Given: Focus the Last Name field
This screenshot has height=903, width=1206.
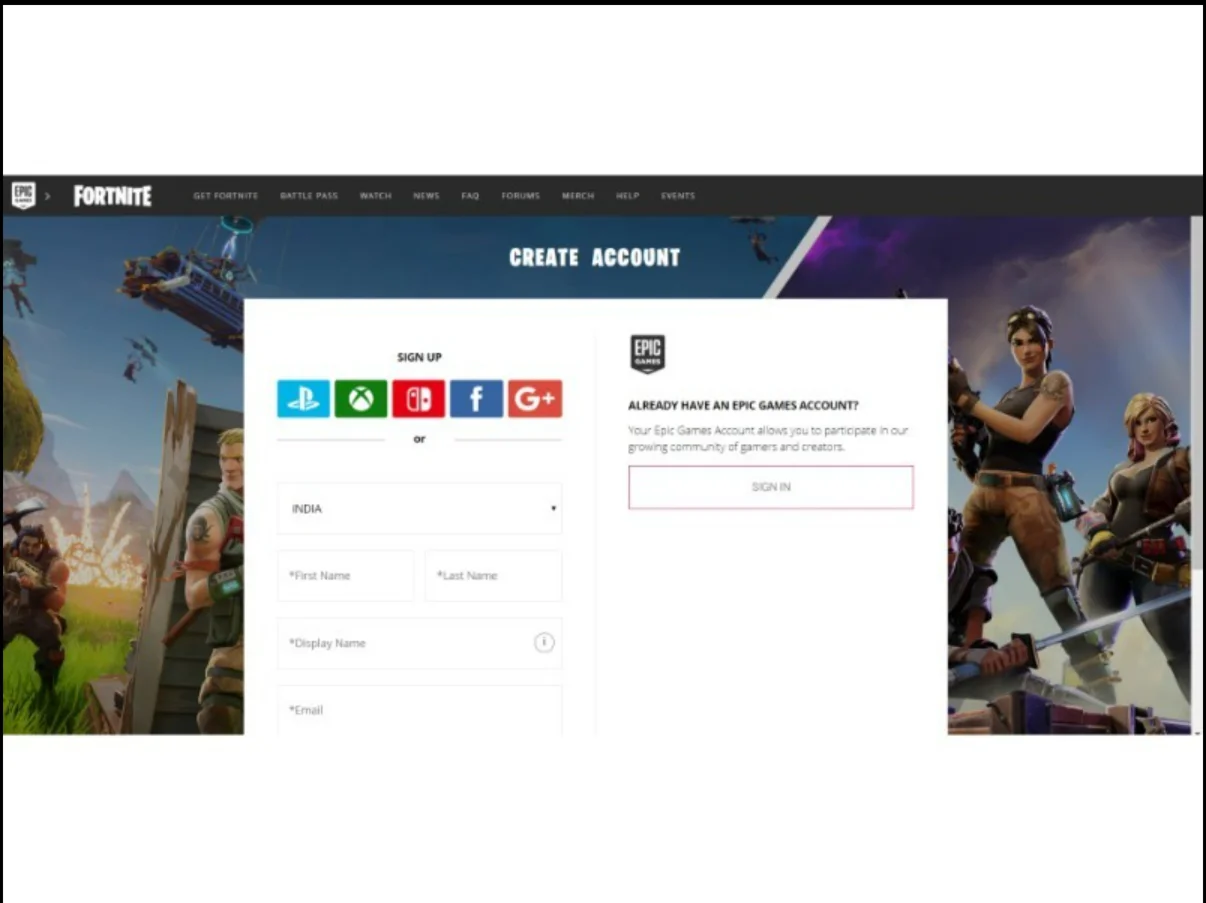Looking at the screenshot, I should coord(493,576).
